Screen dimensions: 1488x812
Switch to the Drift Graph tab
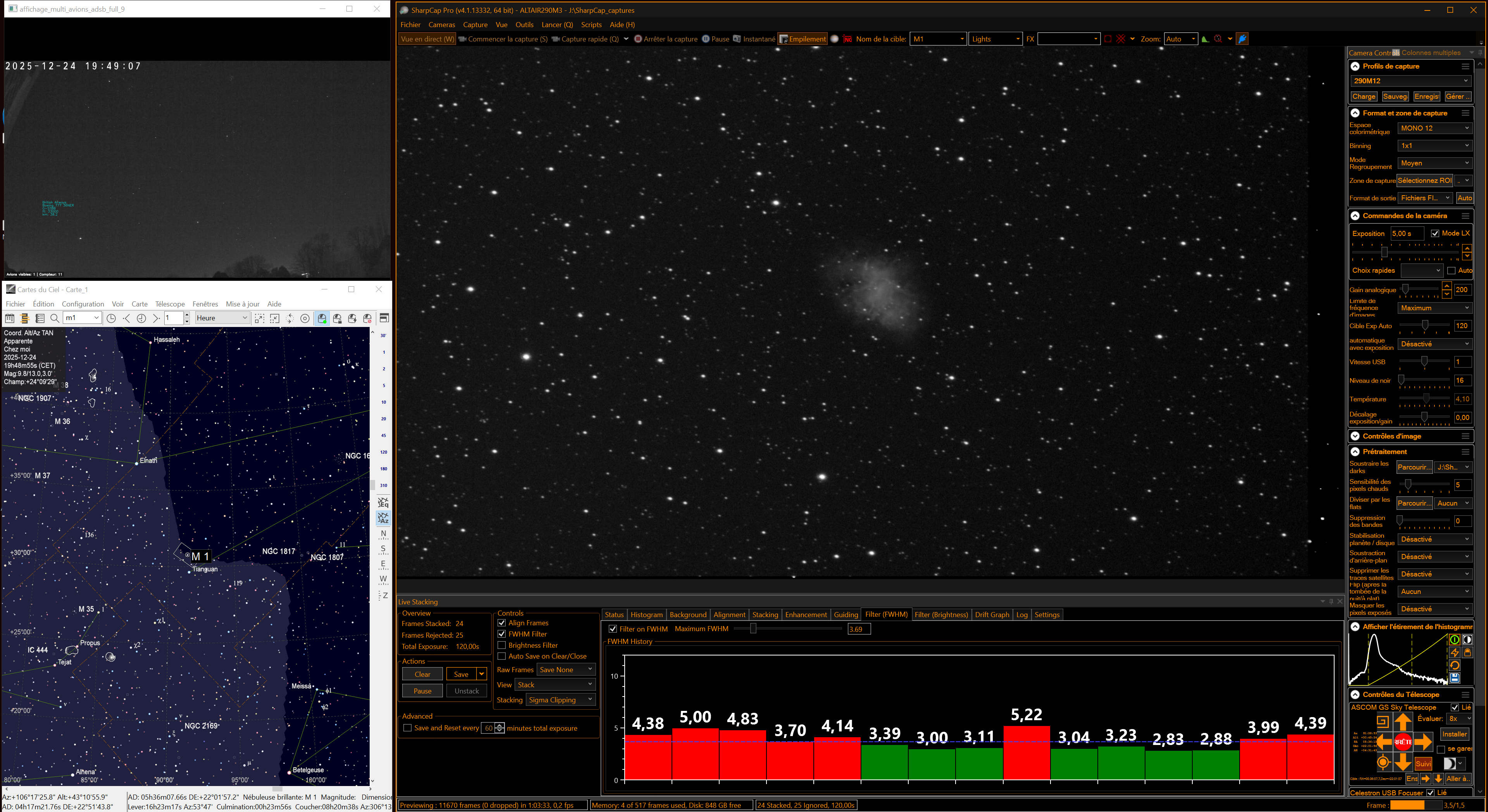(x=992, y=614)
